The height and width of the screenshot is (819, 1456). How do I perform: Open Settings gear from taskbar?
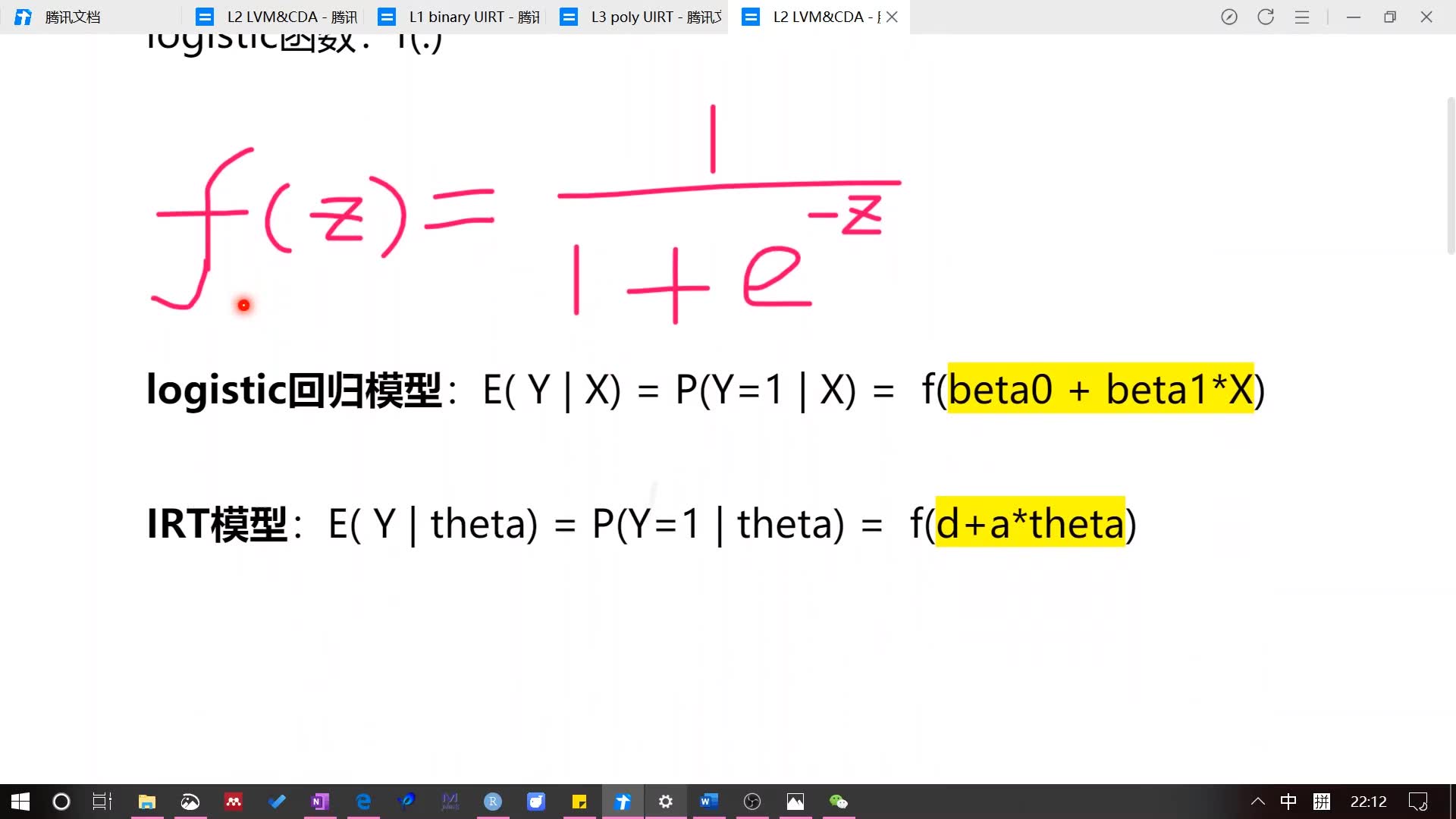pos(666,802)
